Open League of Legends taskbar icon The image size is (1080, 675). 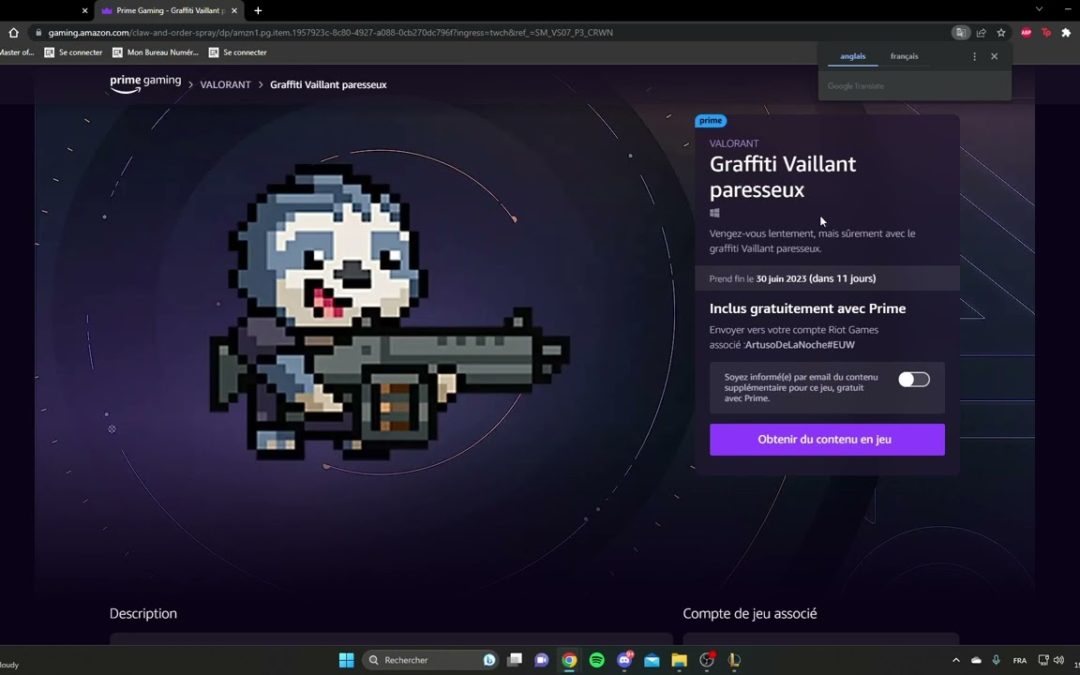coord(734,660)
